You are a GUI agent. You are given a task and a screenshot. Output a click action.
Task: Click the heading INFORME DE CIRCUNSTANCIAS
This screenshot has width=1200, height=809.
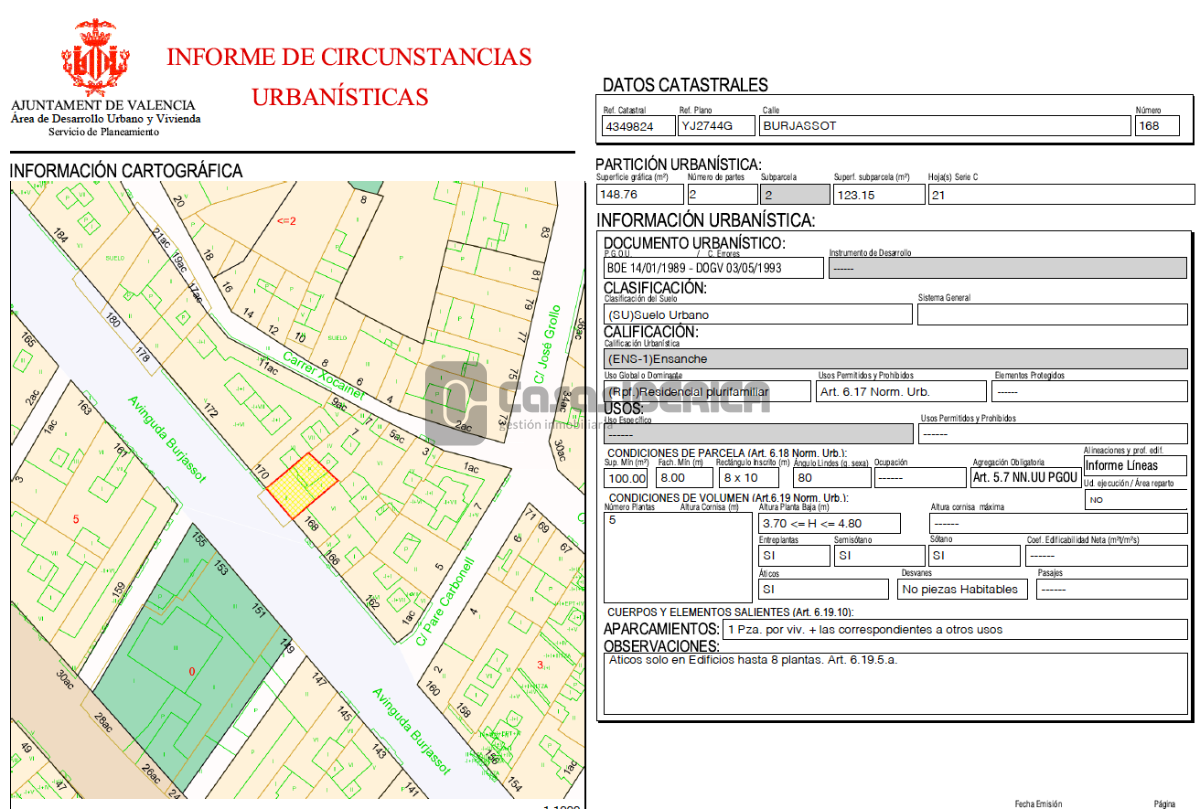[x=349, y=56]
